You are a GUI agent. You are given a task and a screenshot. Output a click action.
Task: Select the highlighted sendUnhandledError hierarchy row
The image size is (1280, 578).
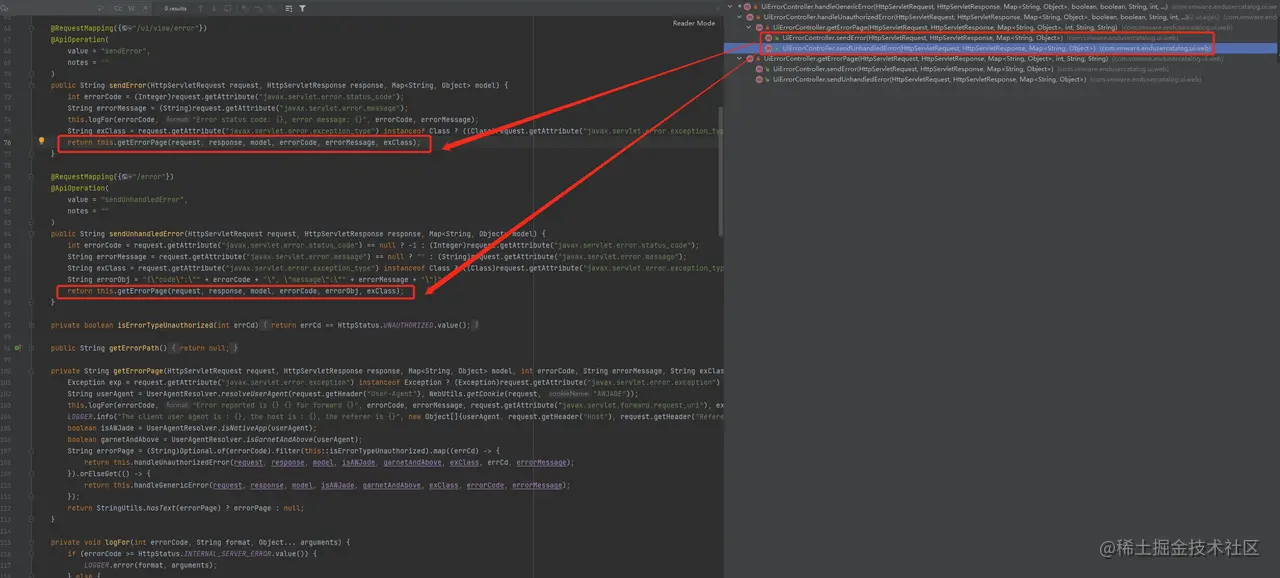(x=1003, y=48)
